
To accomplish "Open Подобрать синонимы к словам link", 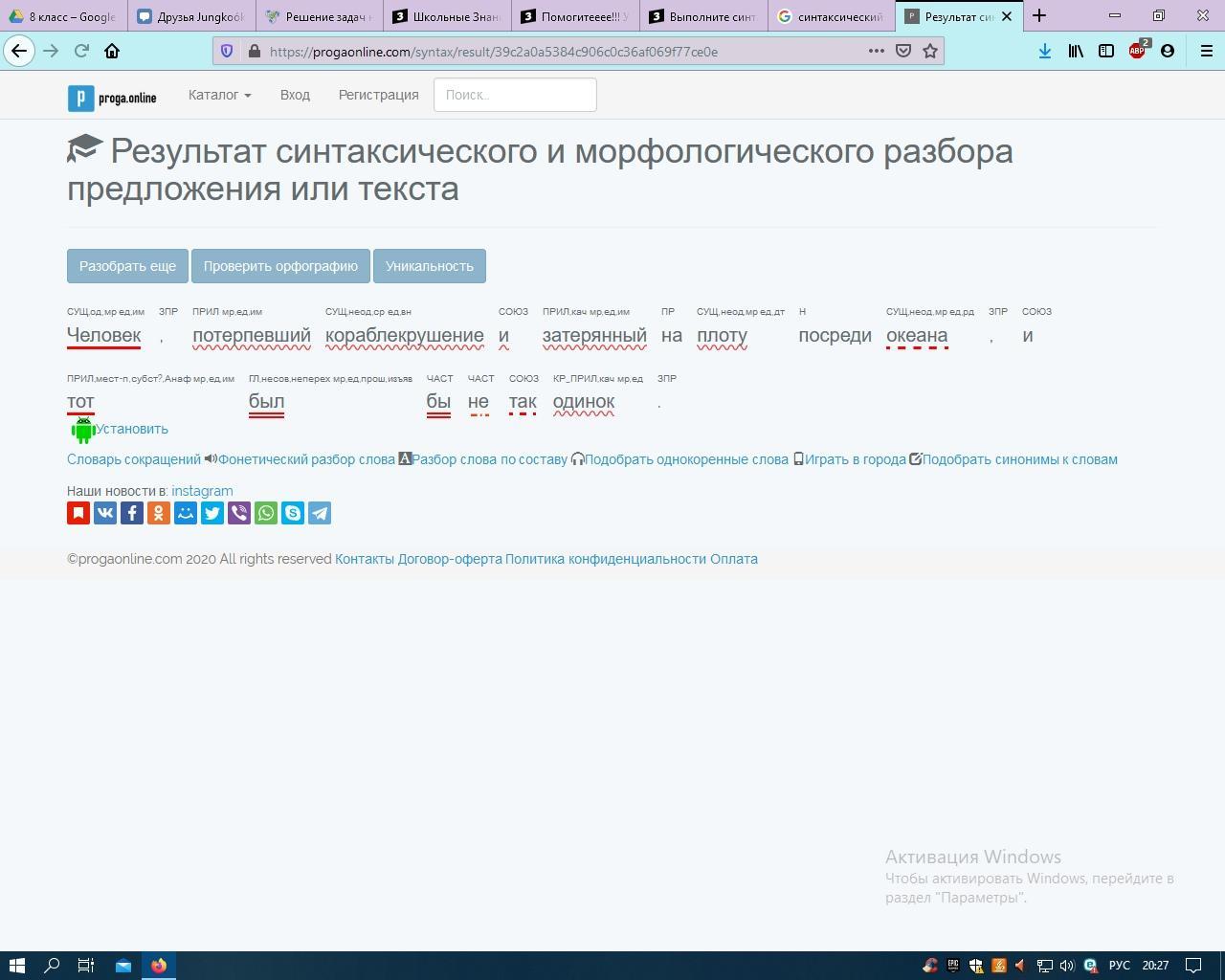I will click(1020, 459).
